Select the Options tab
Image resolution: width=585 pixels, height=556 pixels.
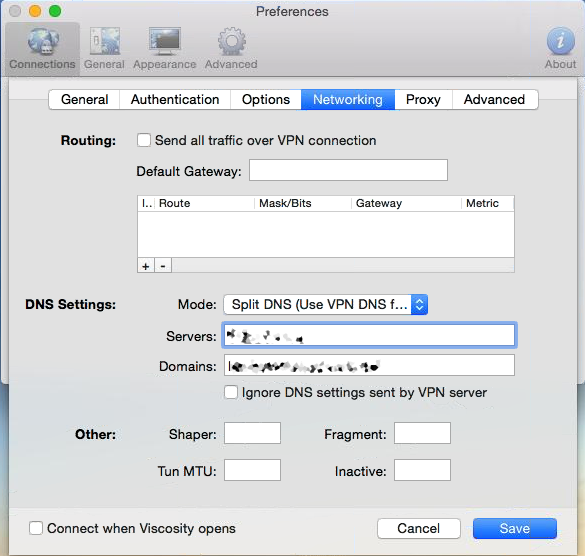(266, 100)
